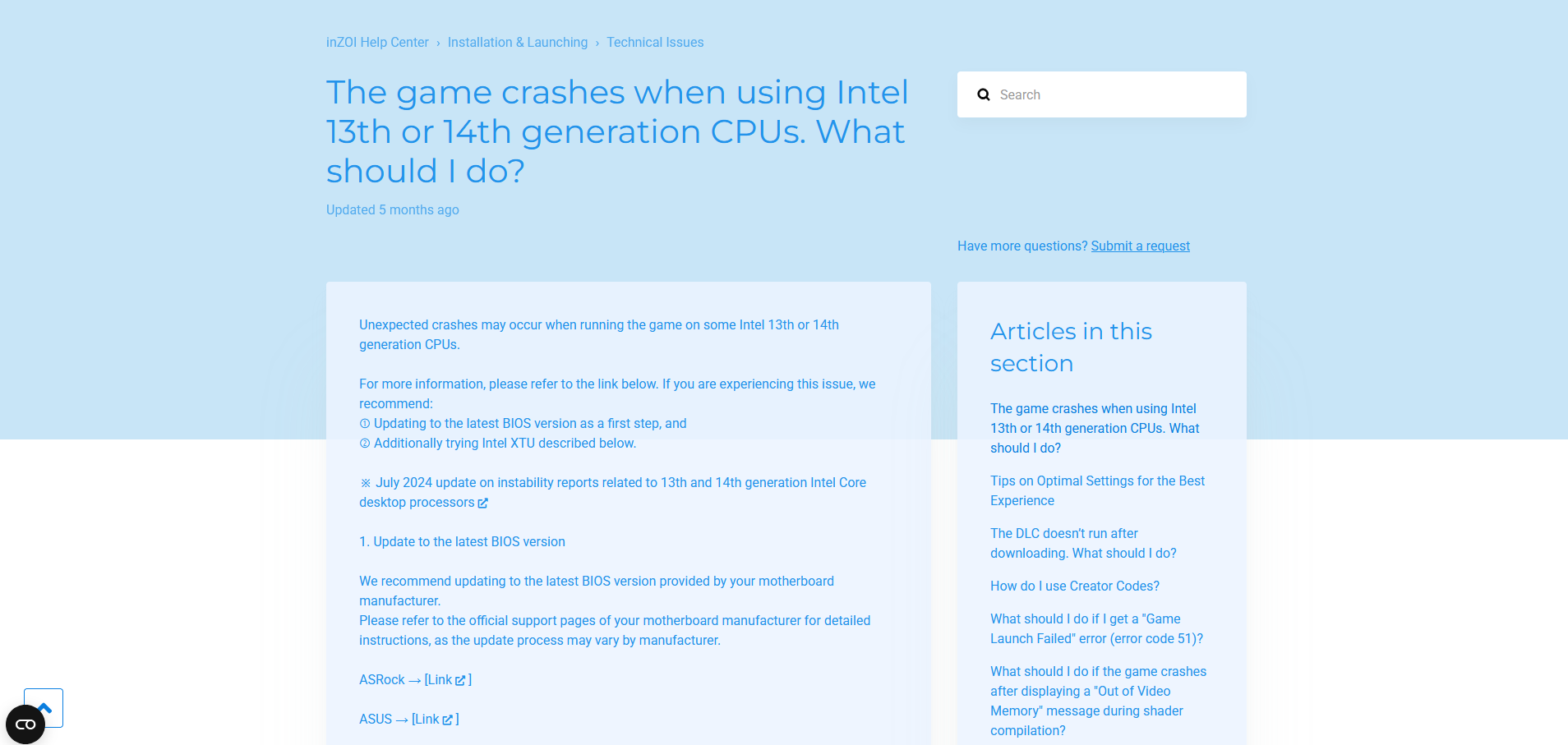This screenshot has width=1568, height=745.
Task: Open the accessibility widget icon at the bottom left
Action: tap(25, 724)
